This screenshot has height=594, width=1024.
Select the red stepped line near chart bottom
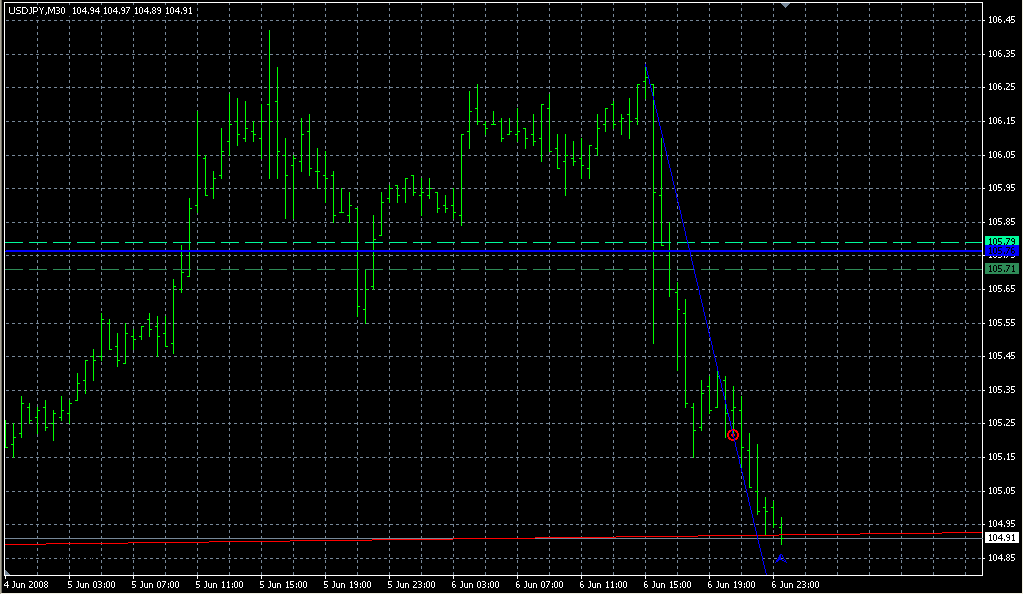click(x=330, y=540)
